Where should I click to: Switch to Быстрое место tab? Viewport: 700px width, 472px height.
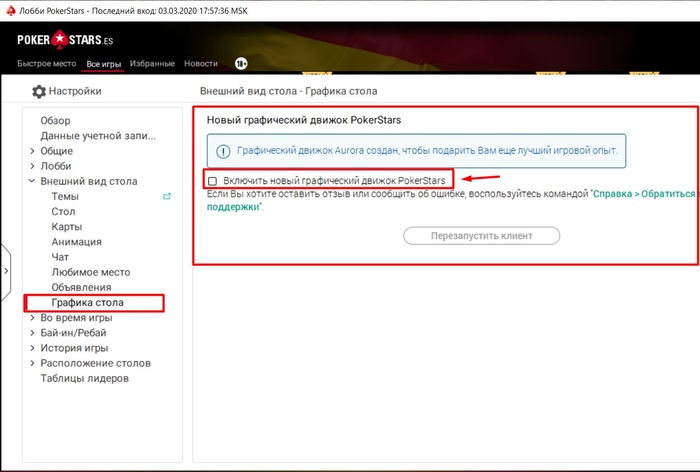46,64
